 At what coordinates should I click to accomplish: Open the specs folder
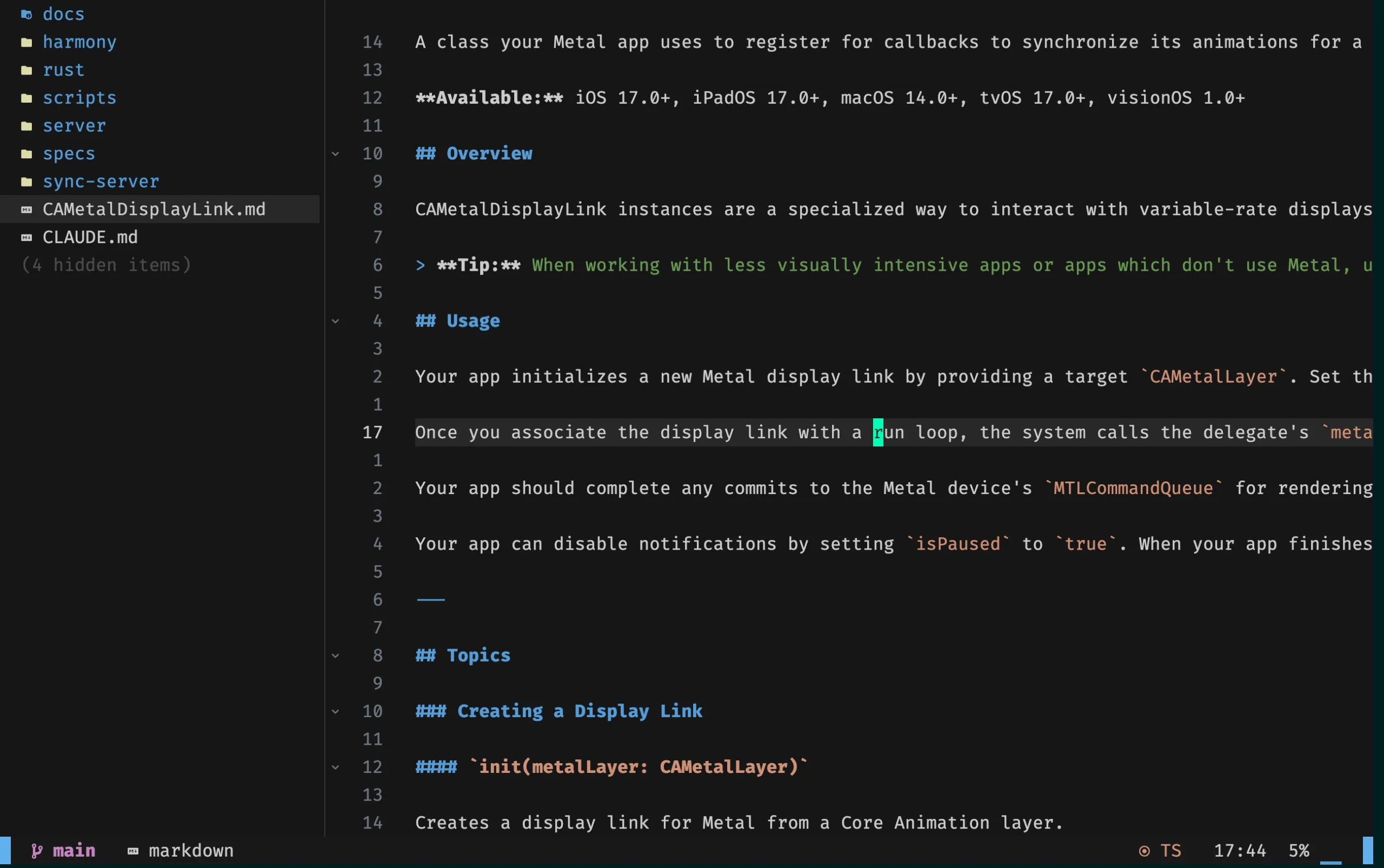point(69,154)
